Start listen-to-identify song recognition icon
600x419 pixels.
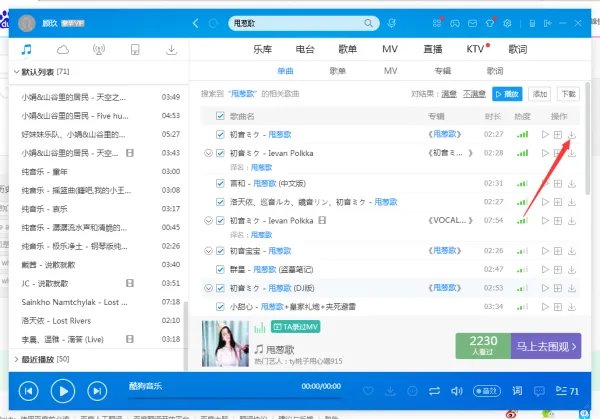coord(391,23)
